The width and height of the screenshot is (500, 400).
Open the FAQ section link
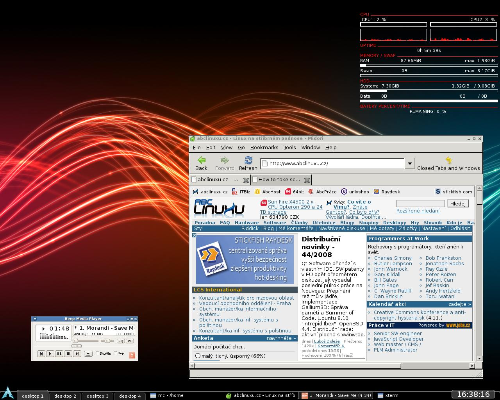pyautogui.click(x=225, y=222)
